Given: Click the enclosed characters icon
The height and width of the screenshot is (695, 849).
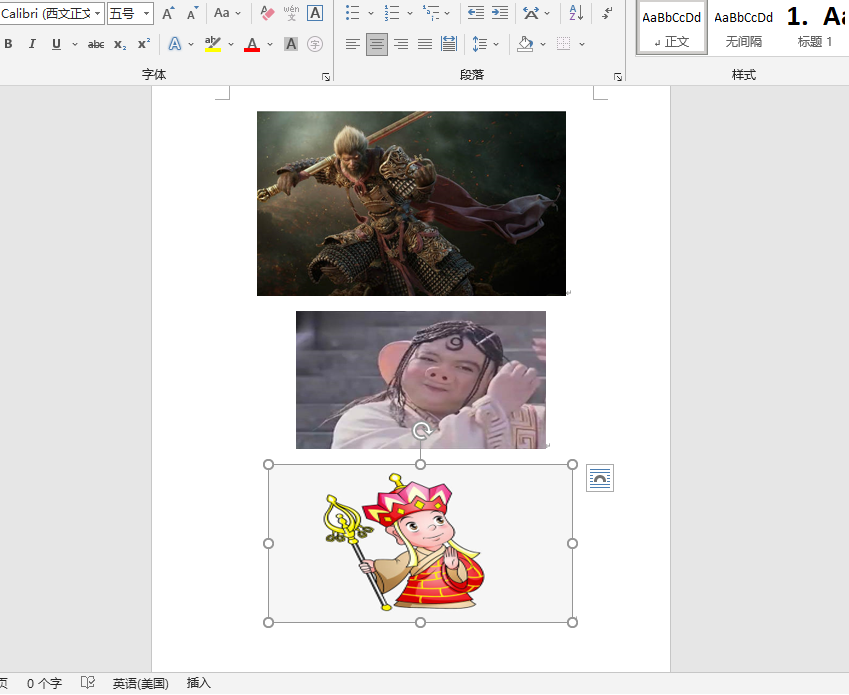Looking at the screenshot, I should (x=315, y=44).
